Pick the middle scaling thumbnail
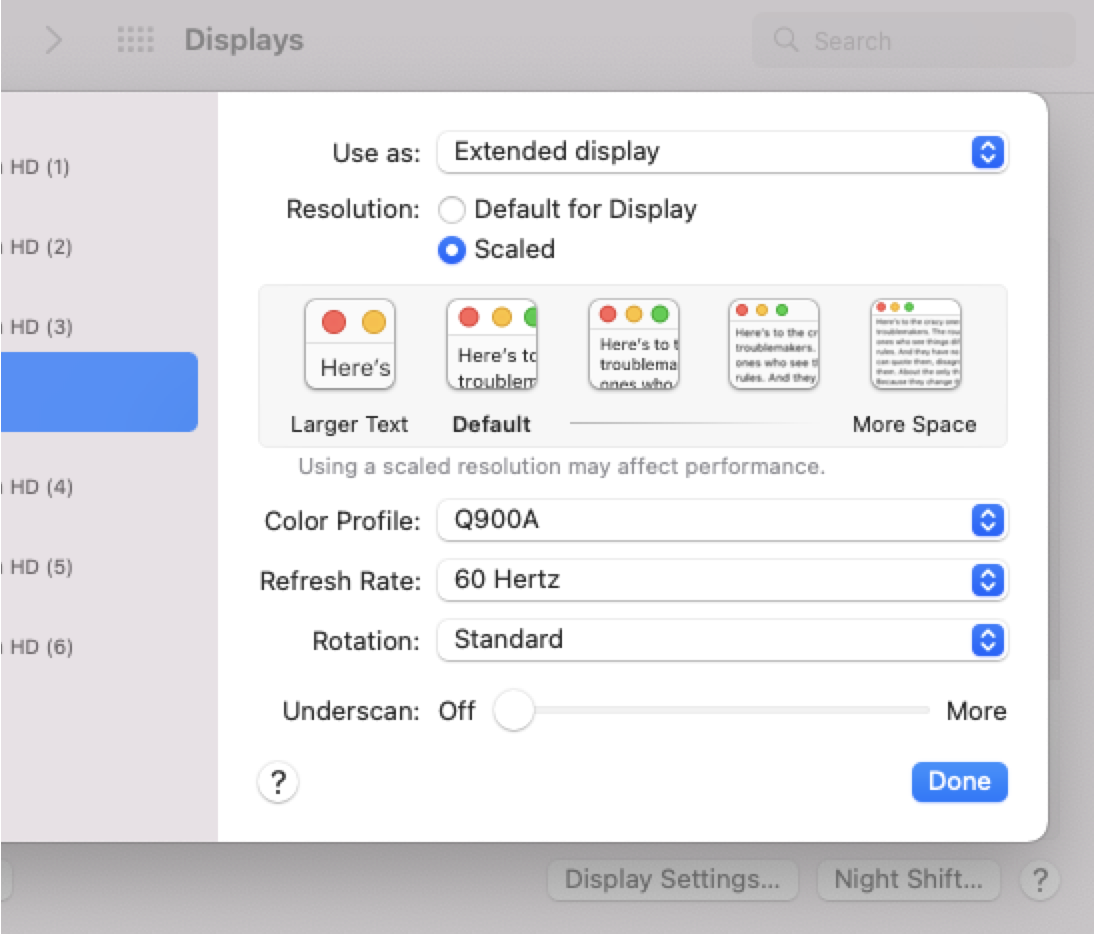Viewport: 1094px width, 934px height. click(x=634, y=344)
